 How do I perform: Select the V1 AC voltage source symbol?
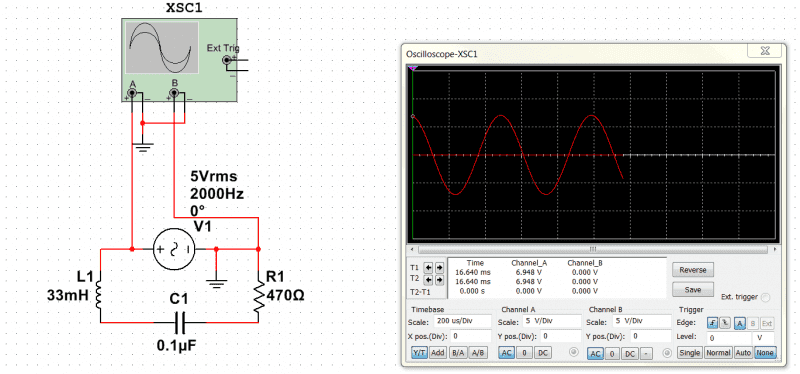pos(174,249)
